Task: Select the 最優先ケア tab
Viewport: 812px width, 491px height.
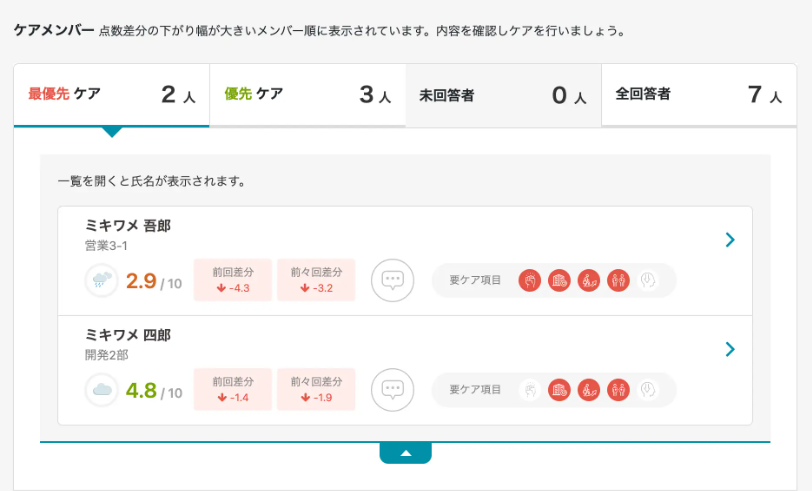Action: tap(111, 95)
